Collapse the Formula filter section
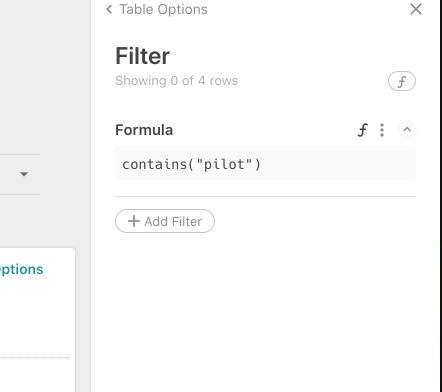The height and width of the screenshot is (392, 442). pos(407,129)
